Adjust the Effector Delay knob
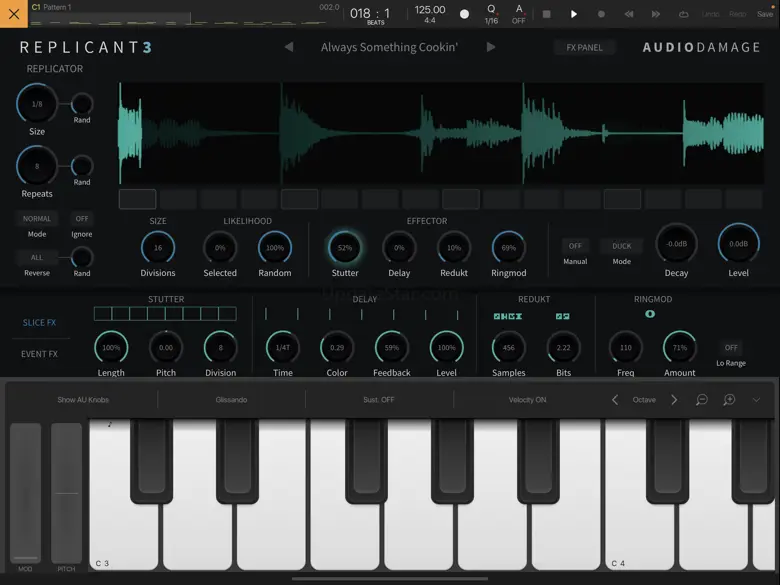 [x=399, y=247]
